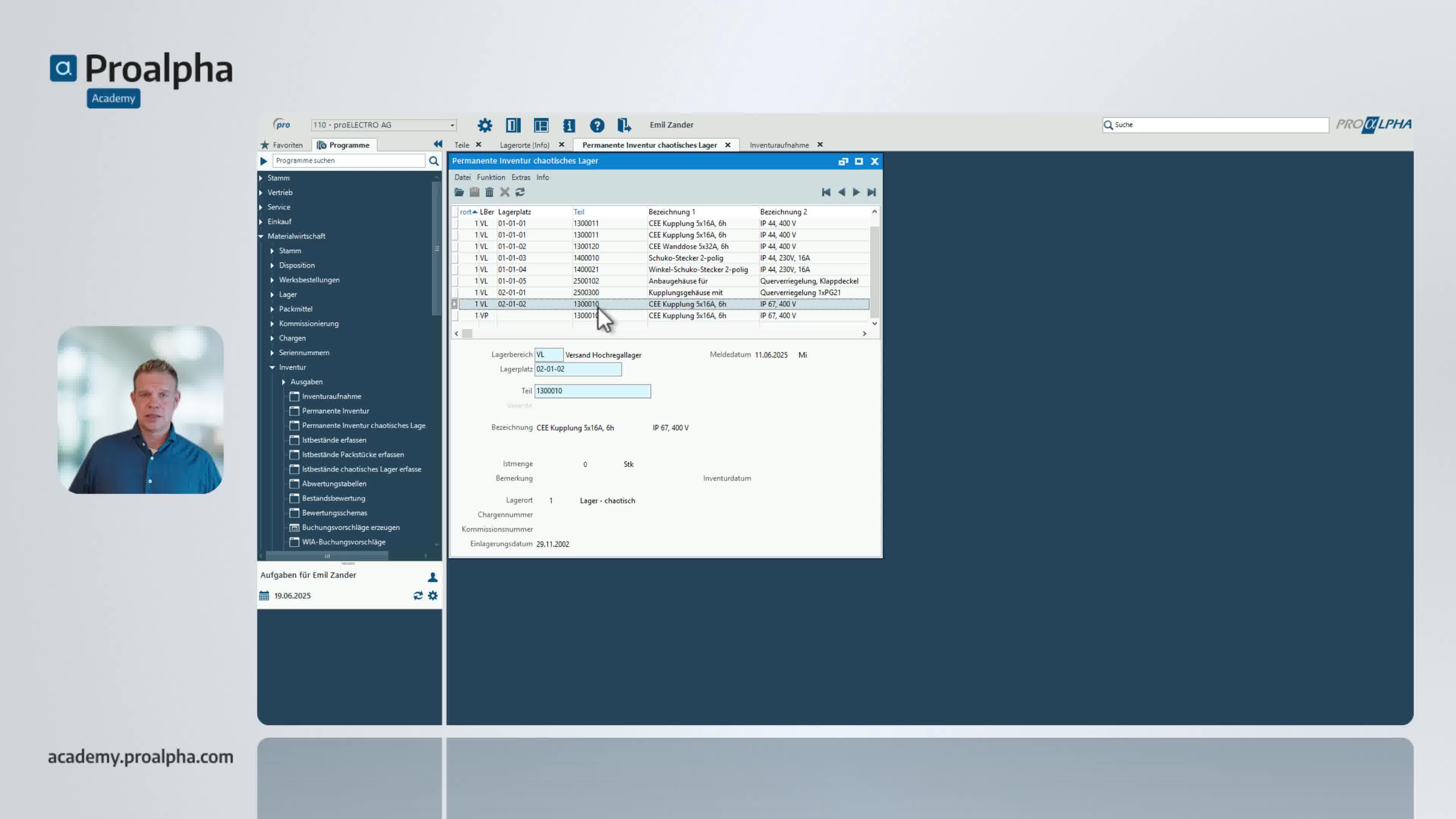Select row checkbox for Lagerplatz 01-01-02
This screenshot has height=819, width=1456.
(455, 246)
